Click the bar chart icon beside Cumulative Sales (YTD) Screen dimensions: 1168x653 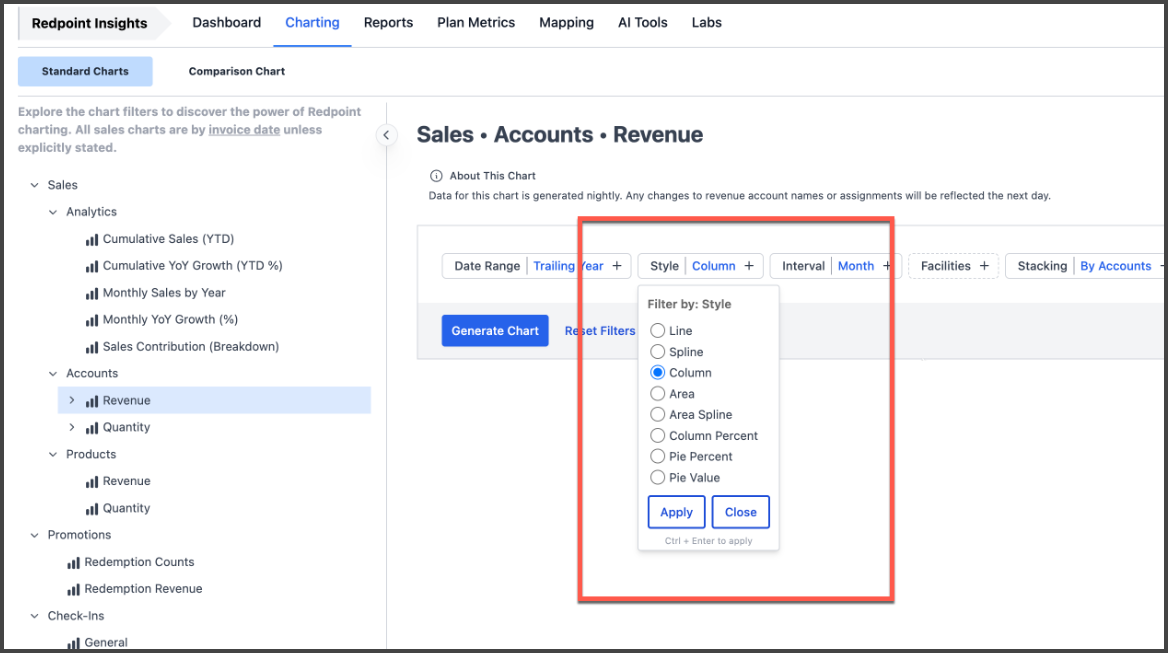click(92, 239)
